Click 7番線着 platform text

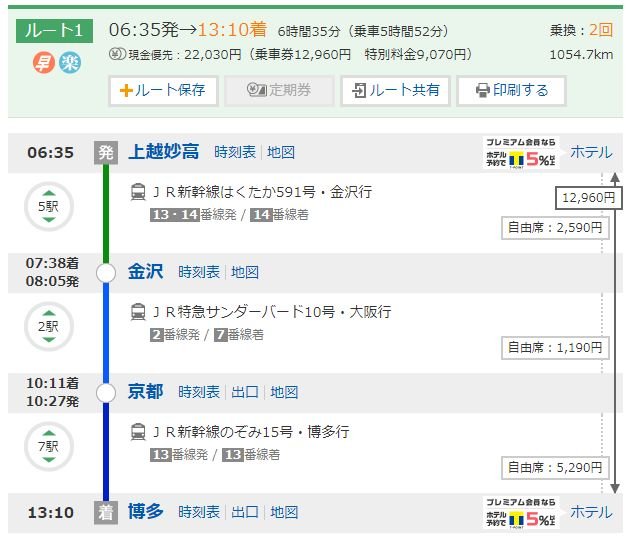point(239,335)
